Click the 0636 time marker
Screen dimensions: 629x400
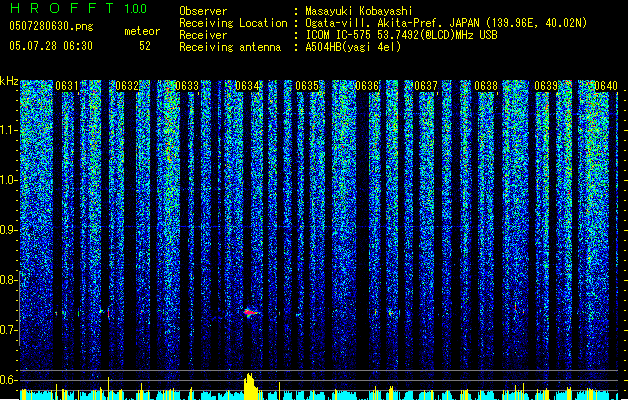[x=367, y=86]
